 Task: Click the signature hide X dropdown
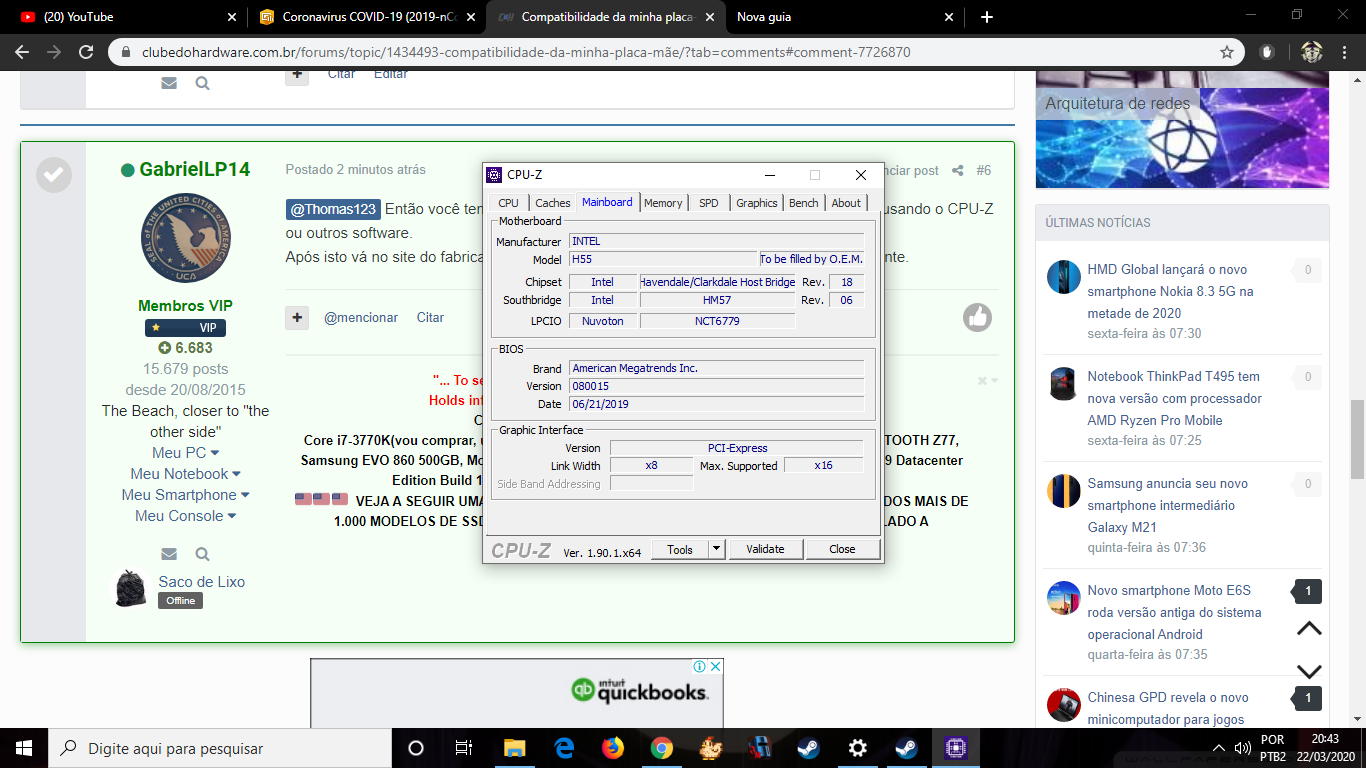coord(987,381)
